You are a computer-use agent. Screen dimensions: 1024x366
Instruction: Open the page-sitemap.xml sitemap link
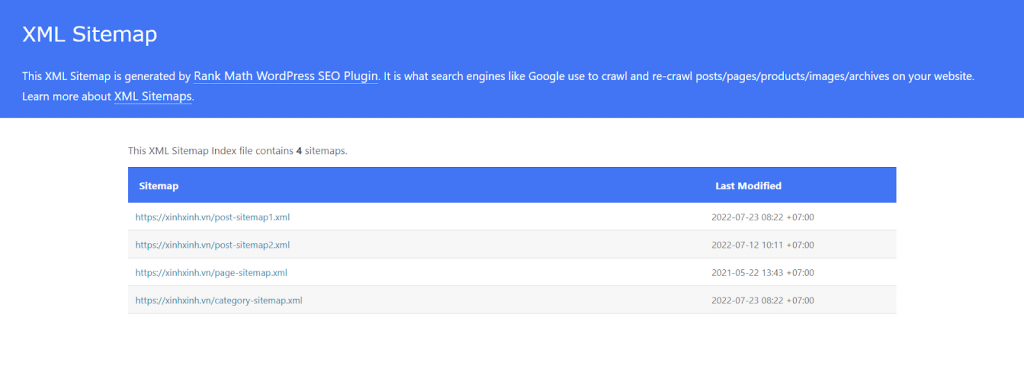click(211, 273)
